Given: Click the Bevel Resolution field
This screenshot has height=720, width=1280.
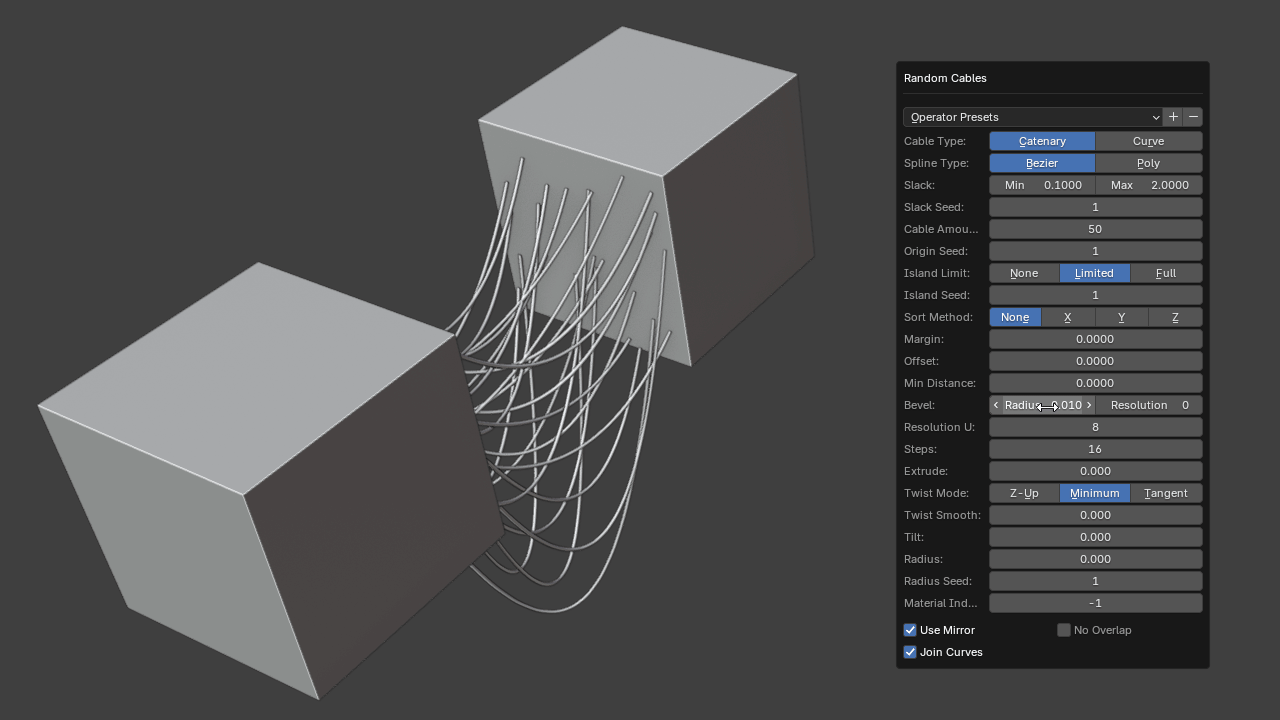Looking at the screenshot, I should pos(1149,405).
